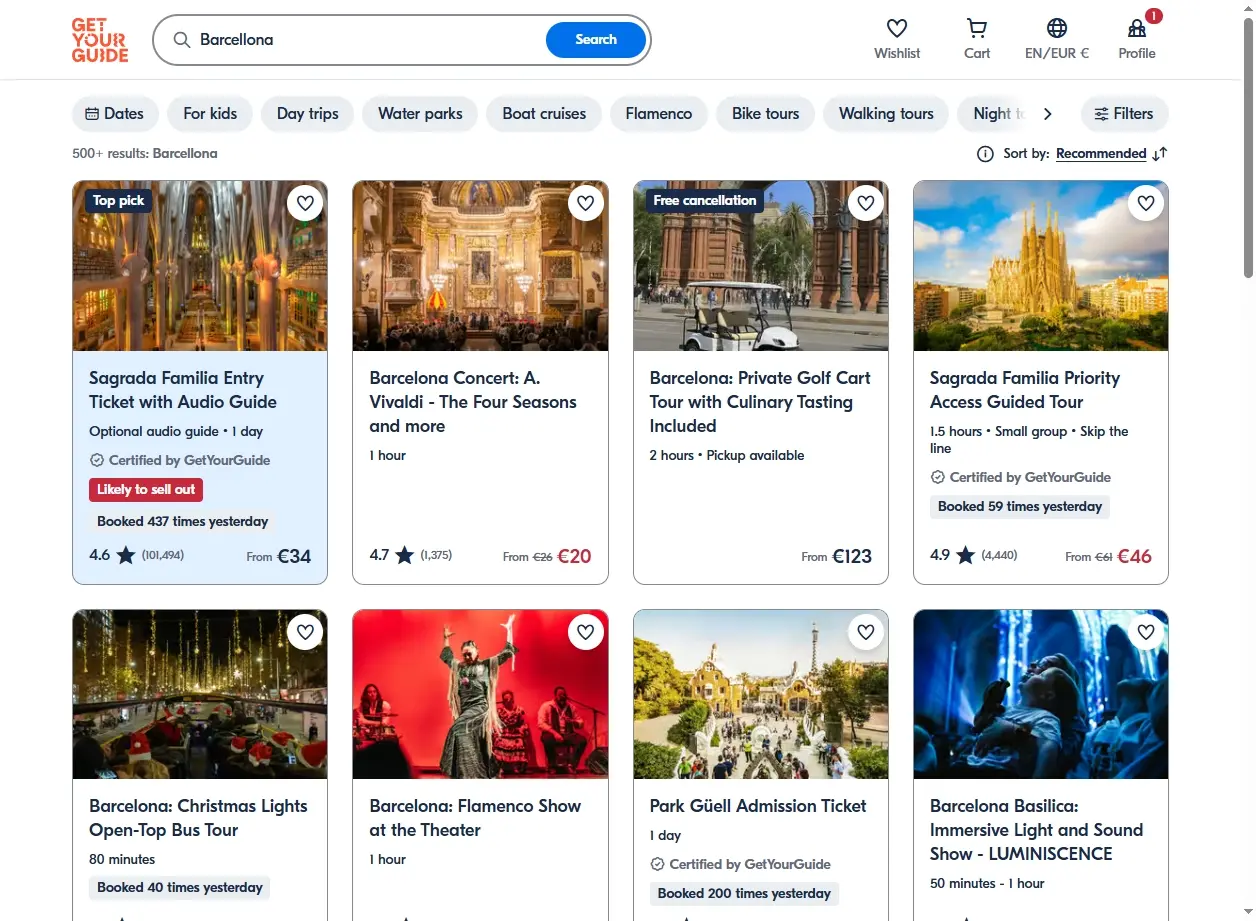1256x921 pixels.
Task: Wishlist Flamenco Show at the Theater heart
Action: pyautogui.click(x=586, y=632)
